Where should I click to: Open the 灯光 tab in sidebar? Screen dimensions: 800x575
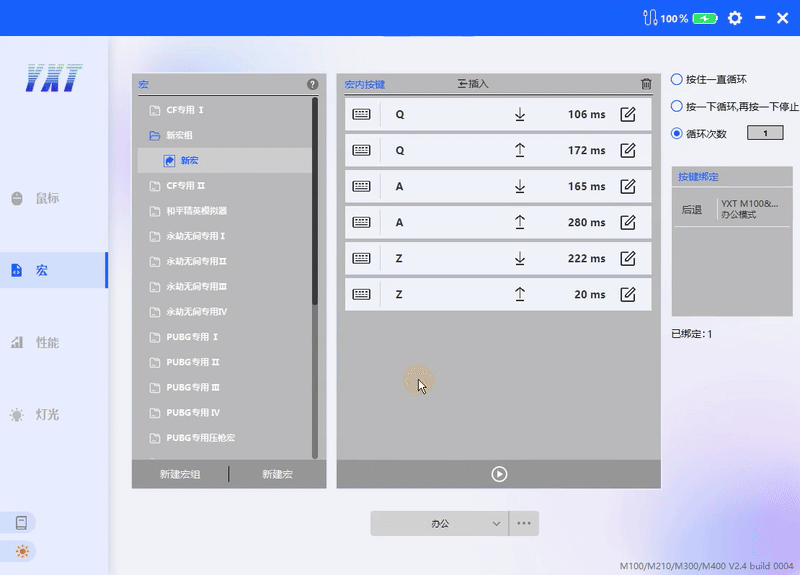click(x=47, y=414)
